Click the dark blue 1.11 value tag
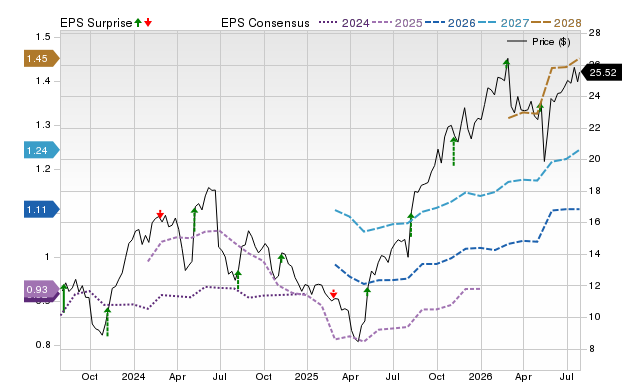The width and height of the screenshot is (640, 382). [42, 210]
